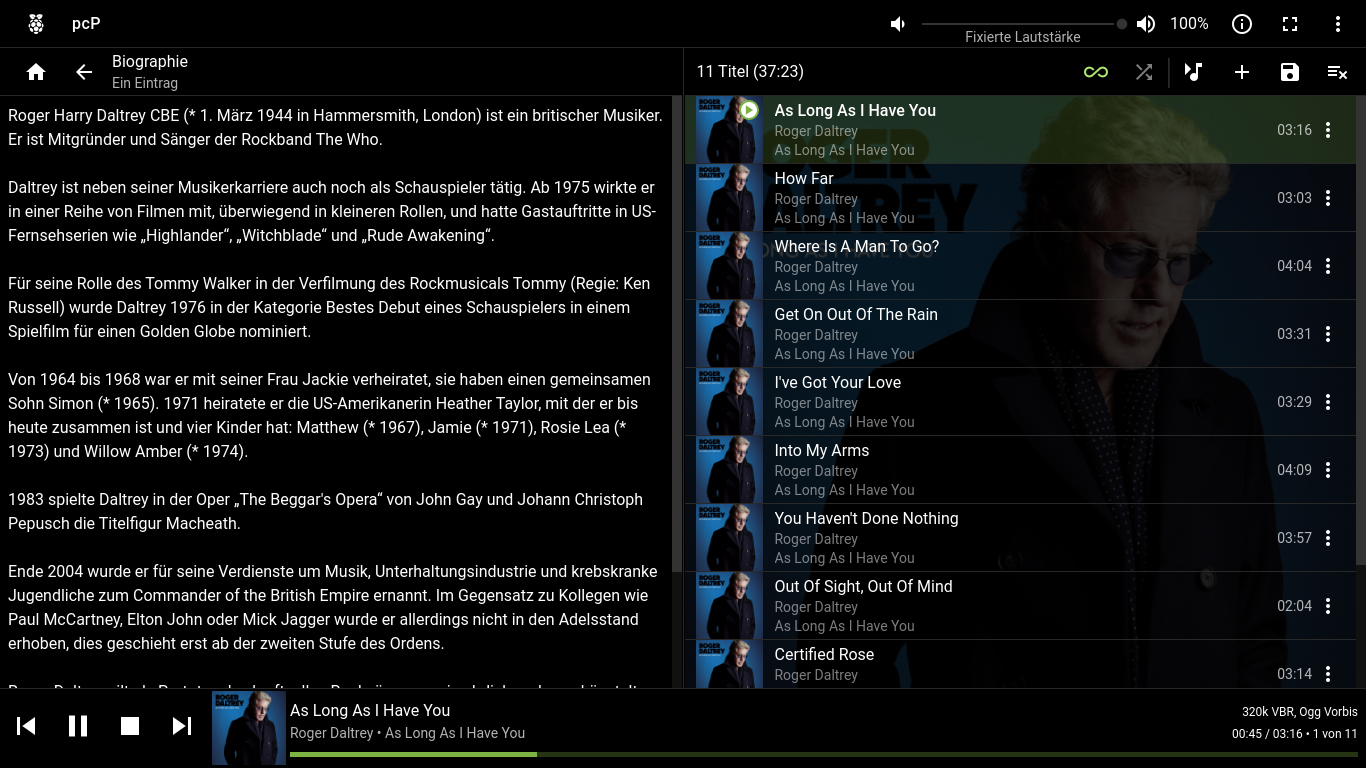Open the info icon in top bar
The width and height of the screenshot is (1366, 768).
1242,24
